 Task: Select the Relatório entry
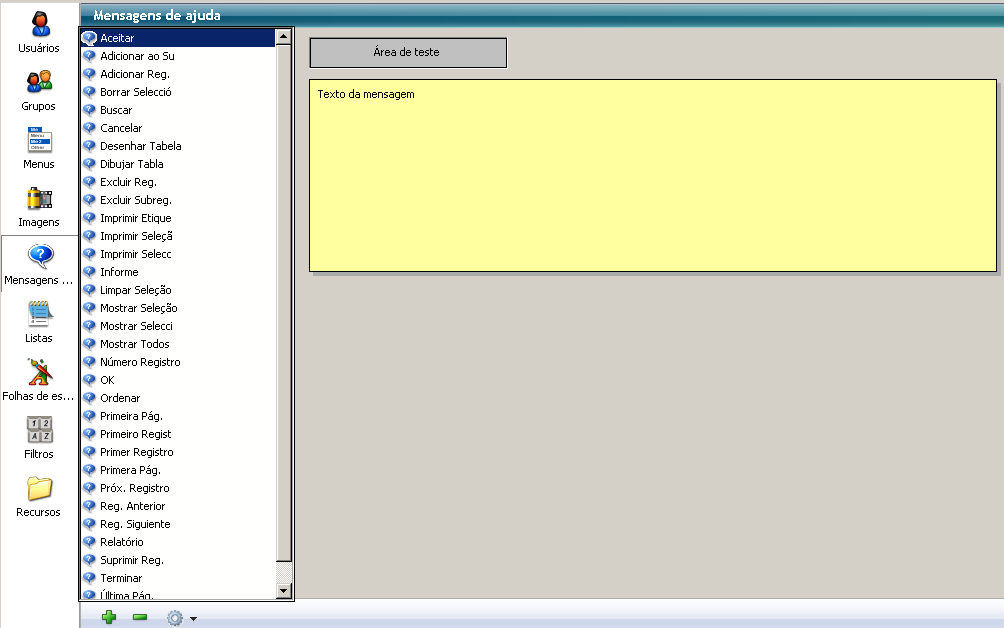pos(178,542)
